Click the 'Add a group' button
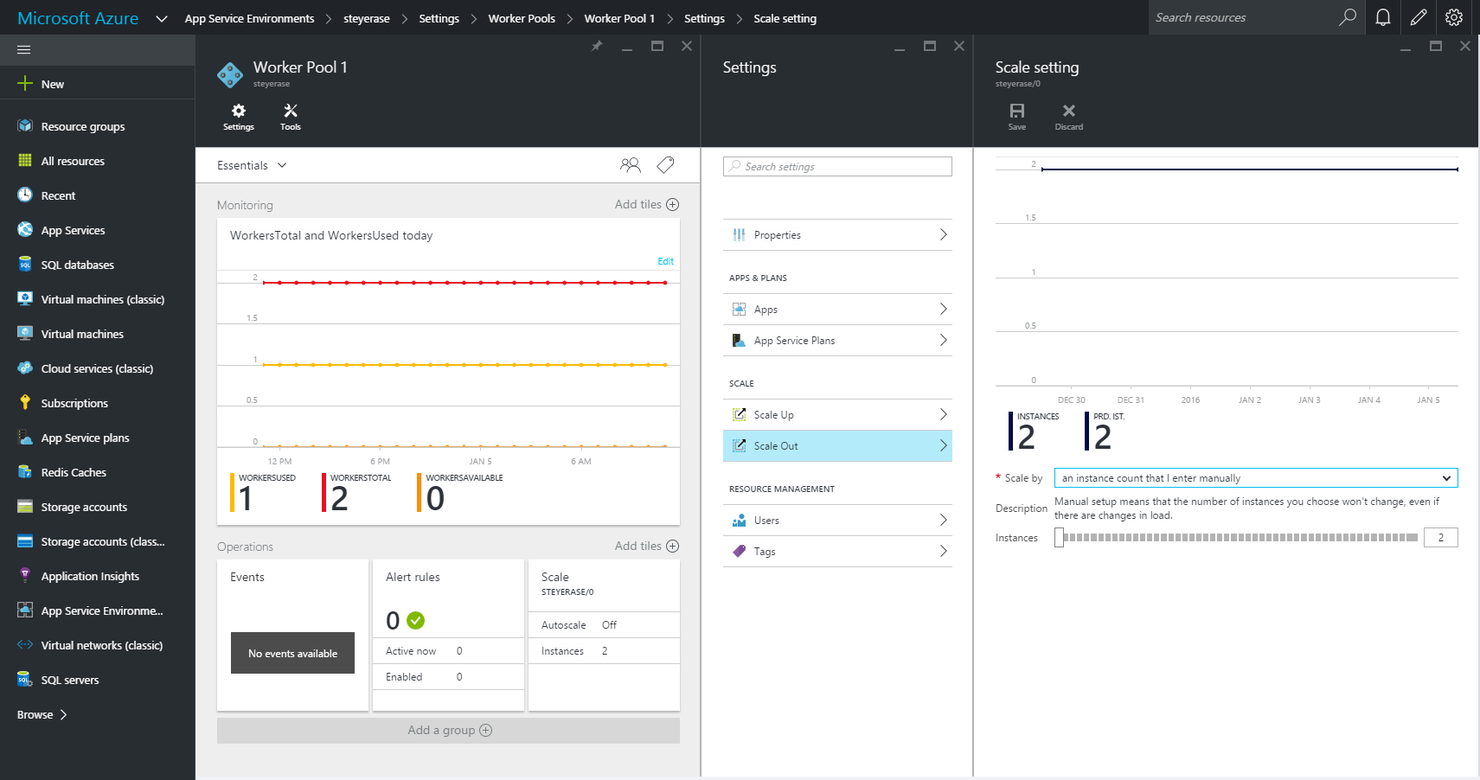 [448, 730]
